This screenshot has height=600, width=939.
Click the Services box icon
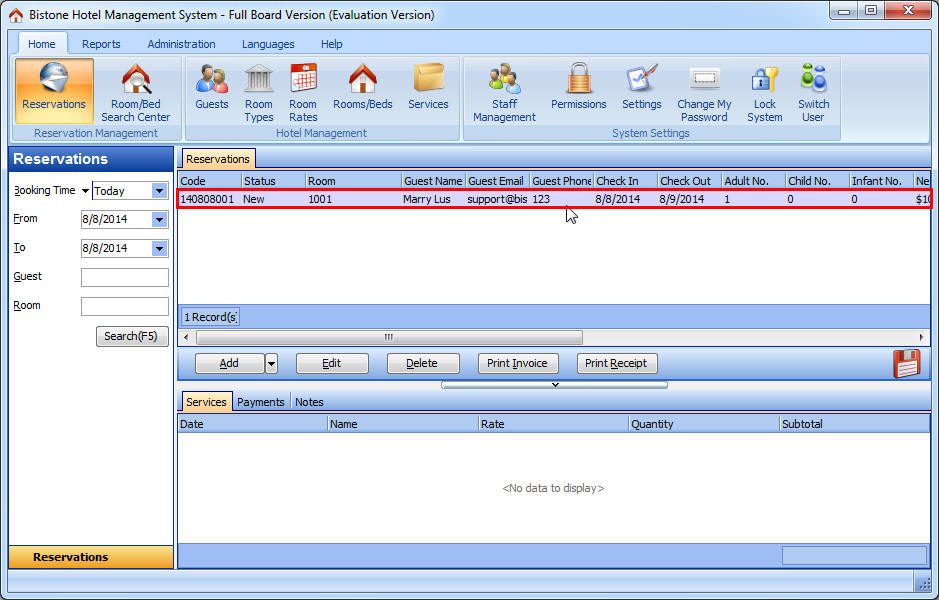[x=428, y=88]
